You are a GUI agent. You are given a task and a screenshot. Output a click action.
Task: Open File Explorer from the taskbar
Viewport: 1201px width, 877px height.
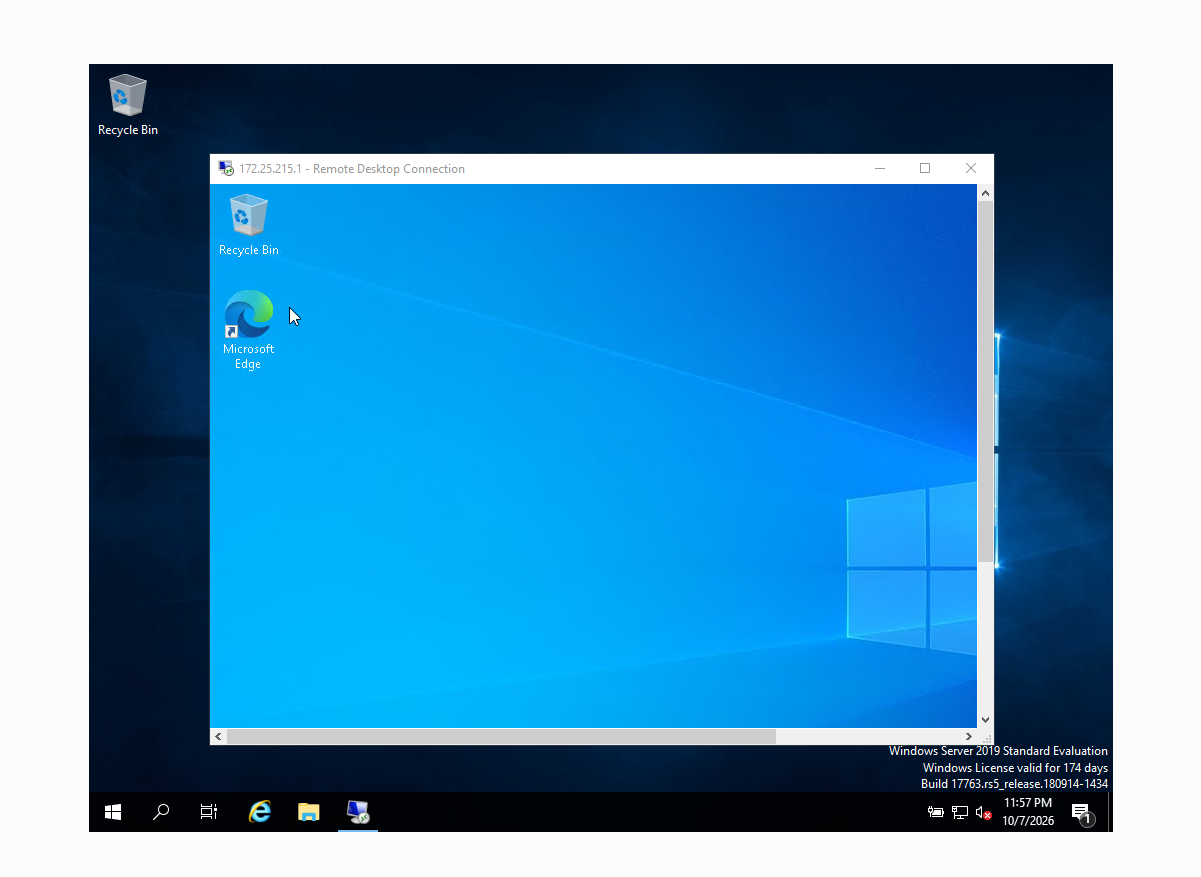pos(309,812)
